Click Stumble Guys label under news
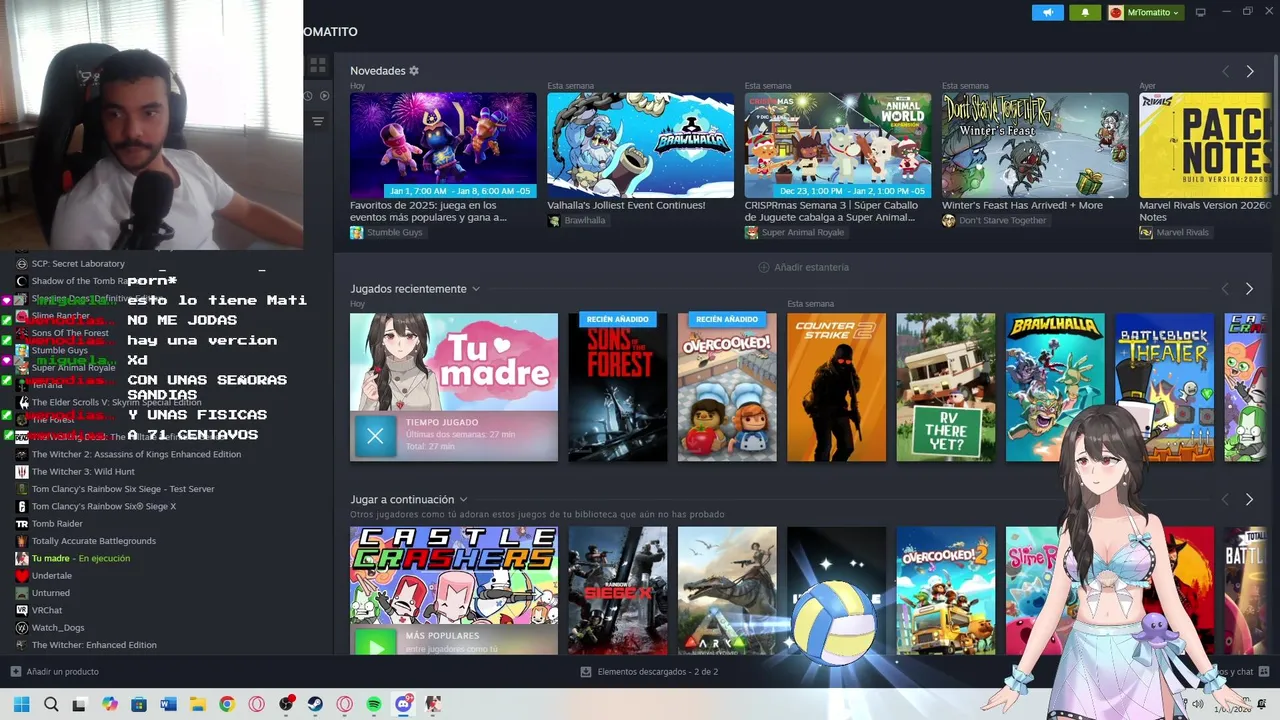The height and width of the screenshot is (720, 1280). [386, 232]
